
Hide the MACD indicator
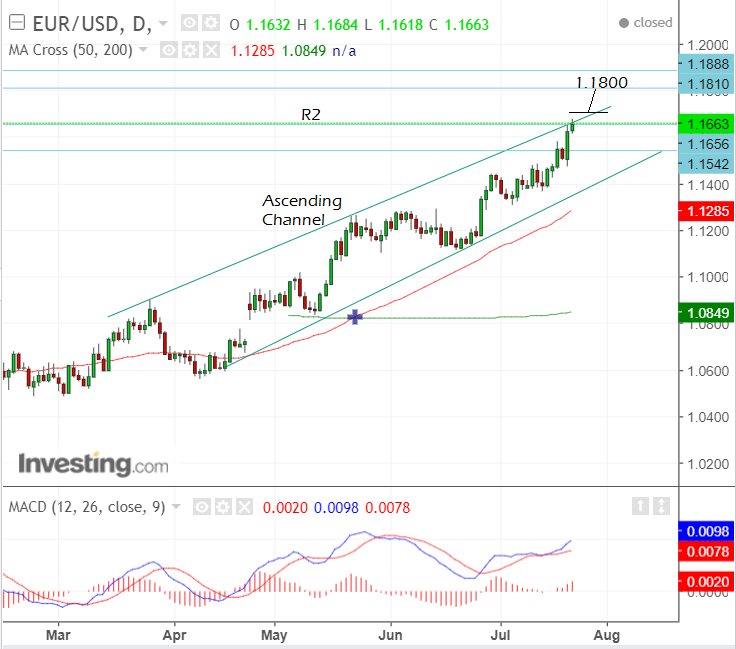click(202, 507)
